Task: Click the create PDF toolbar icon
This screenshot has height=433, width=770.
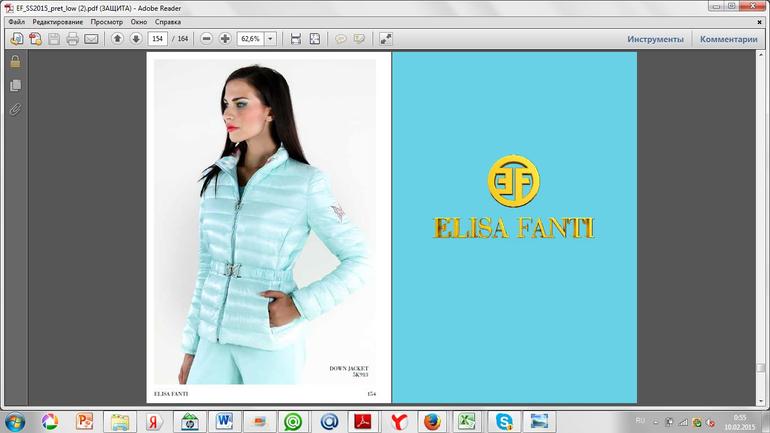Action: [x=35, y=39]
